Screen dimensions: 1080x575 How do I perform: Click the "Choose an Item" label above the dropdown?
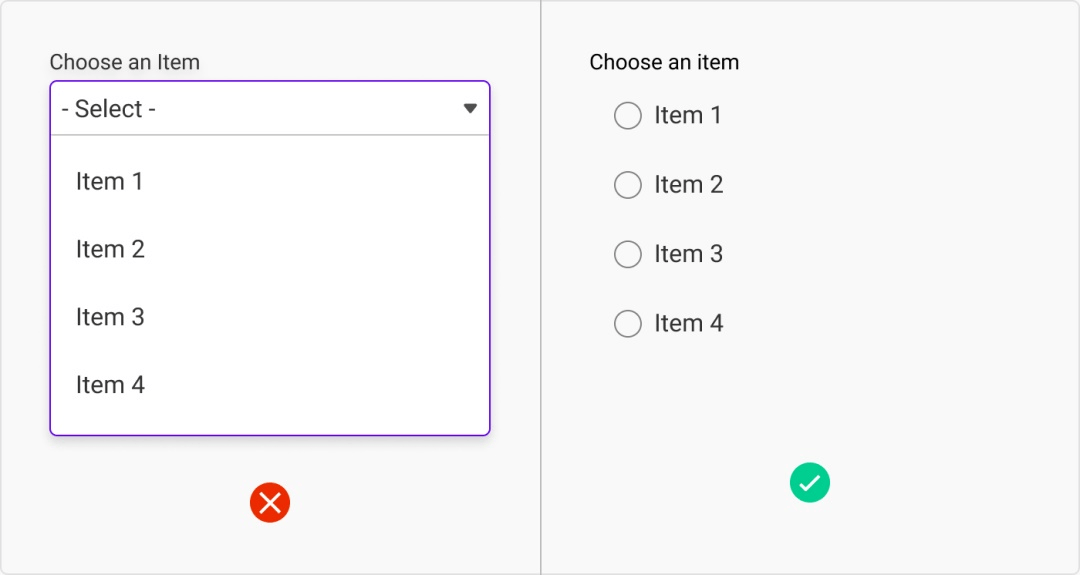pos(125,62)
